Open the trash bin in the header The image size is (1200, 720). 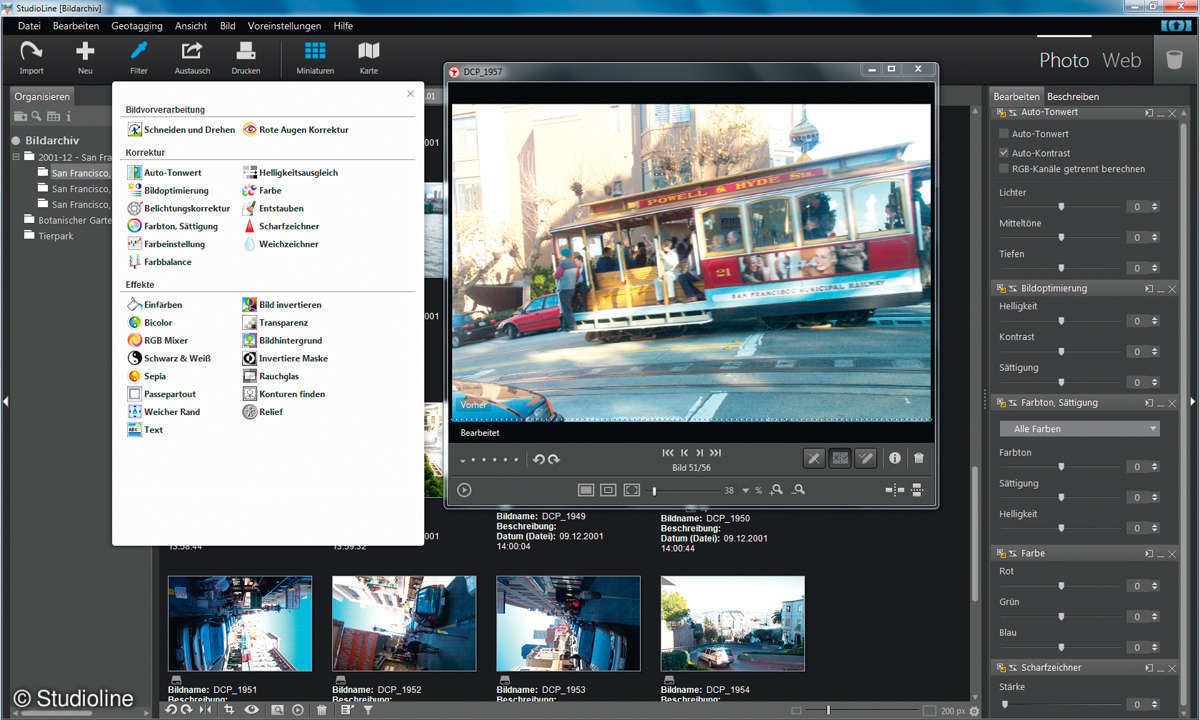pyautogui.click(x=1174, y=59)
